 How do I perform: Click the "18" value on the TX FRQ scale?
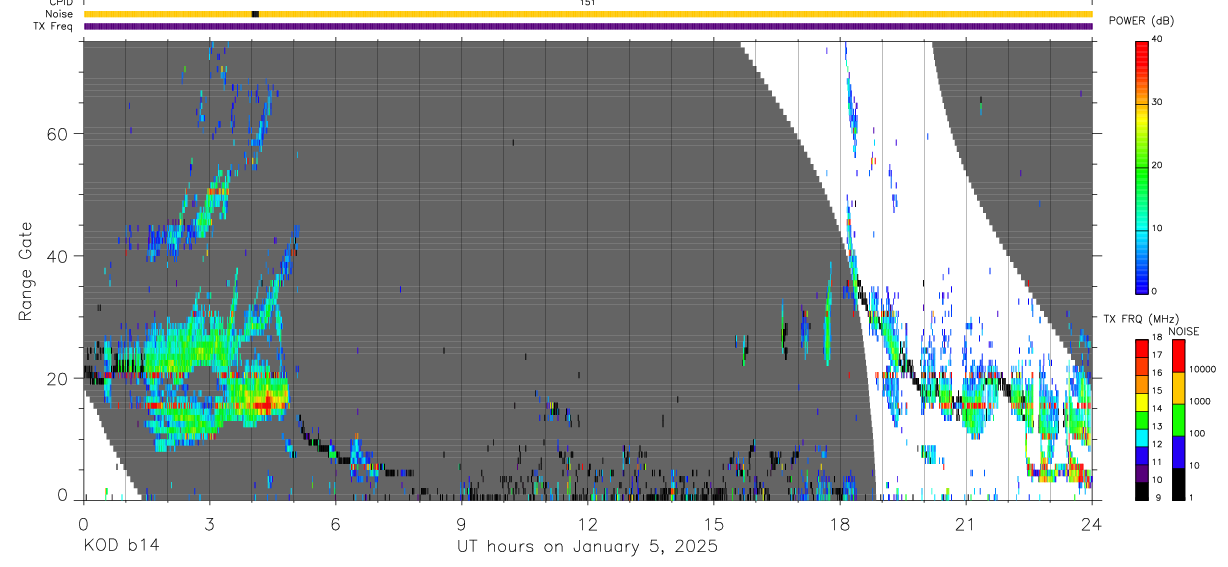pyautogui.click(x=1158, y=338)
